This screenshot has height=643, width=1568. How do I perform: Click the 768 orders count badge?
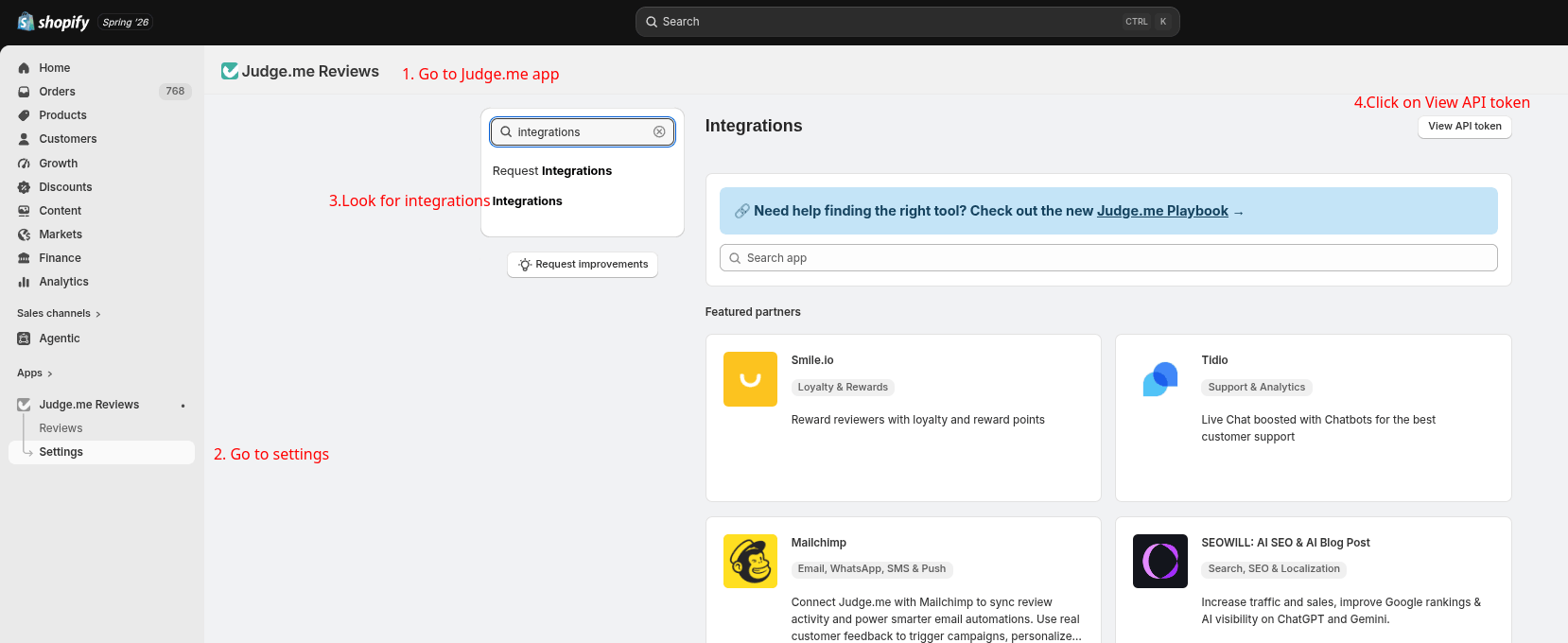pos(175,92)
